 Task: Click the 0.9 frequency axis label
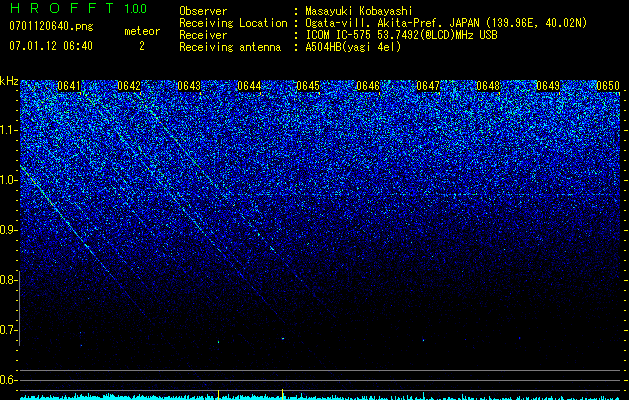9,230
